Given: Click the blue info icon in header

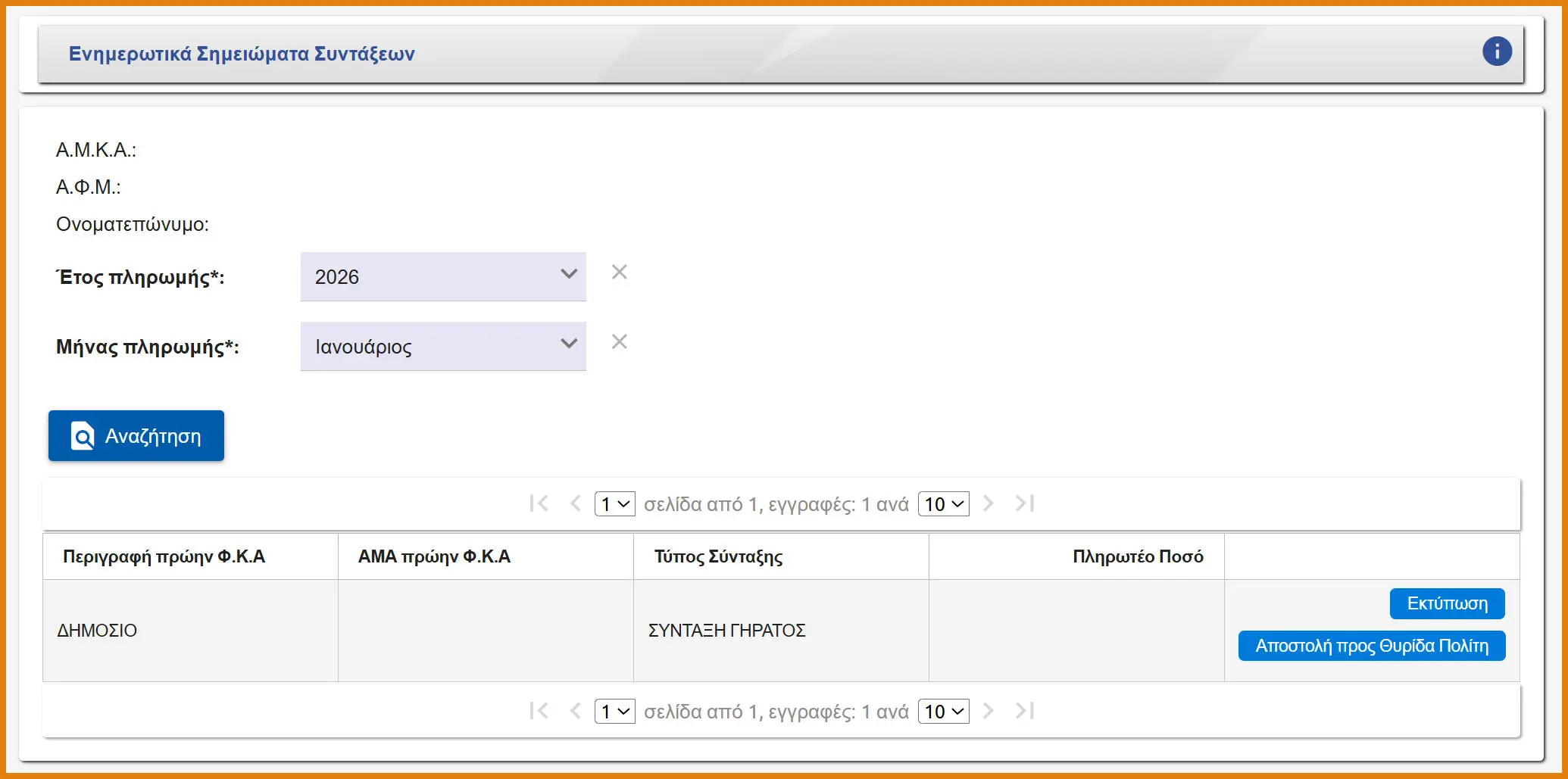Looking at the screenshot, I should [1497, 51].
